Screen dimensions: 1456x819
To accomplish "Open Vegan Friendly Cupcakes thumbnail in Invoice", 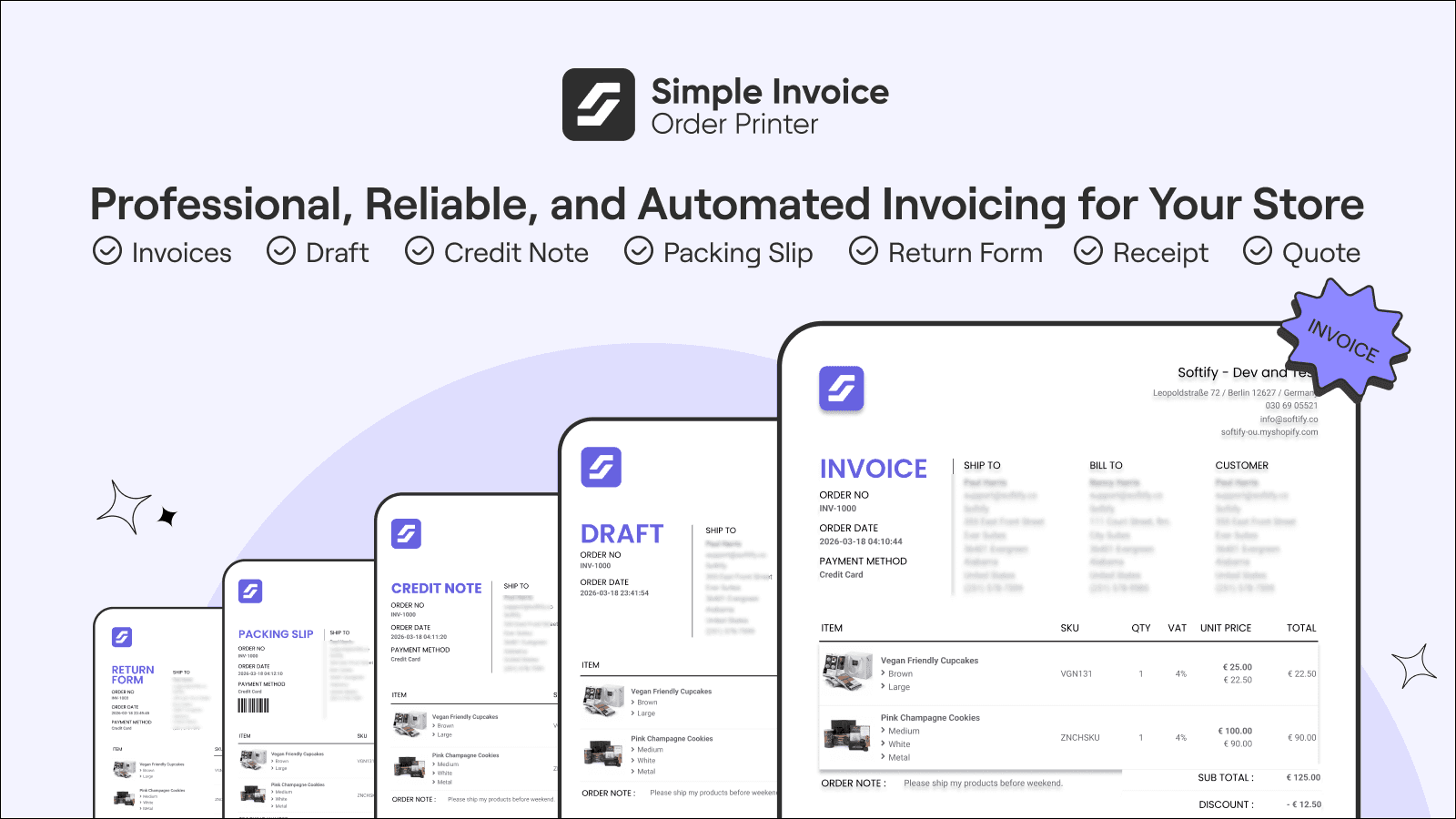I will coord(847,672).
